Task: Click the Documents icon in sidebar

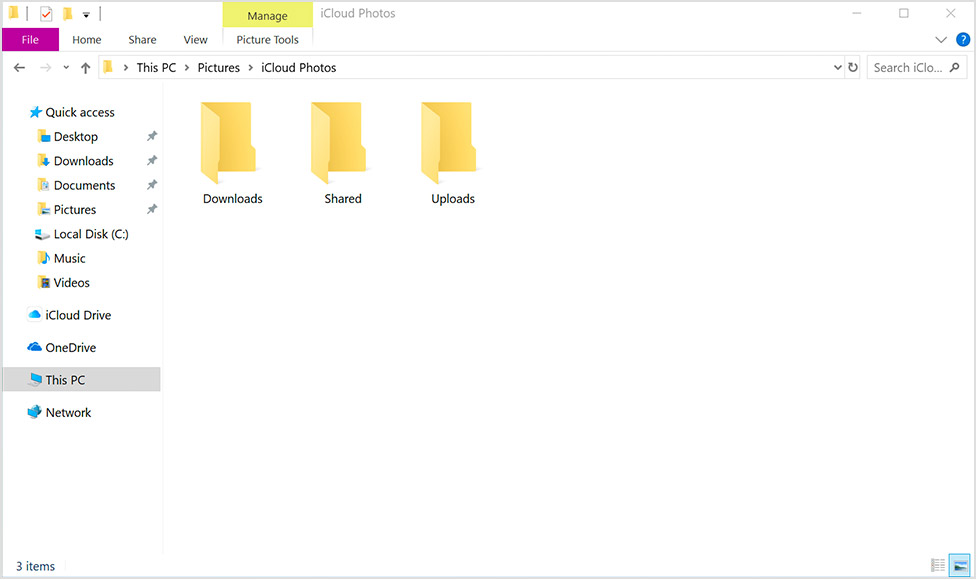Action: 44,185
